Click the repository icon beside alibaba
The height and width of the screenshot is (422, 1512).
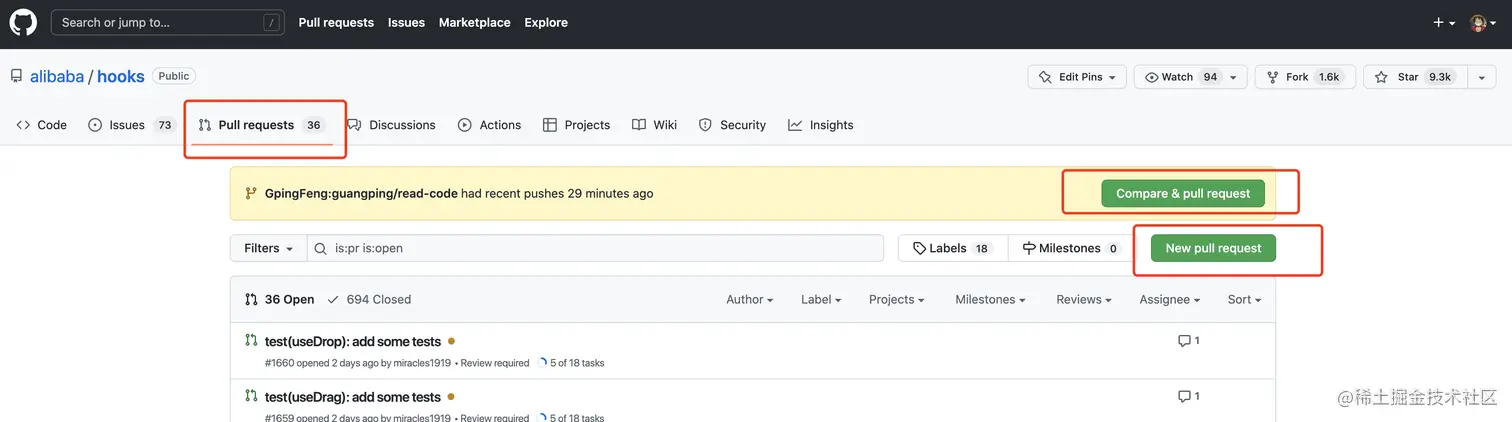point(17,76)
